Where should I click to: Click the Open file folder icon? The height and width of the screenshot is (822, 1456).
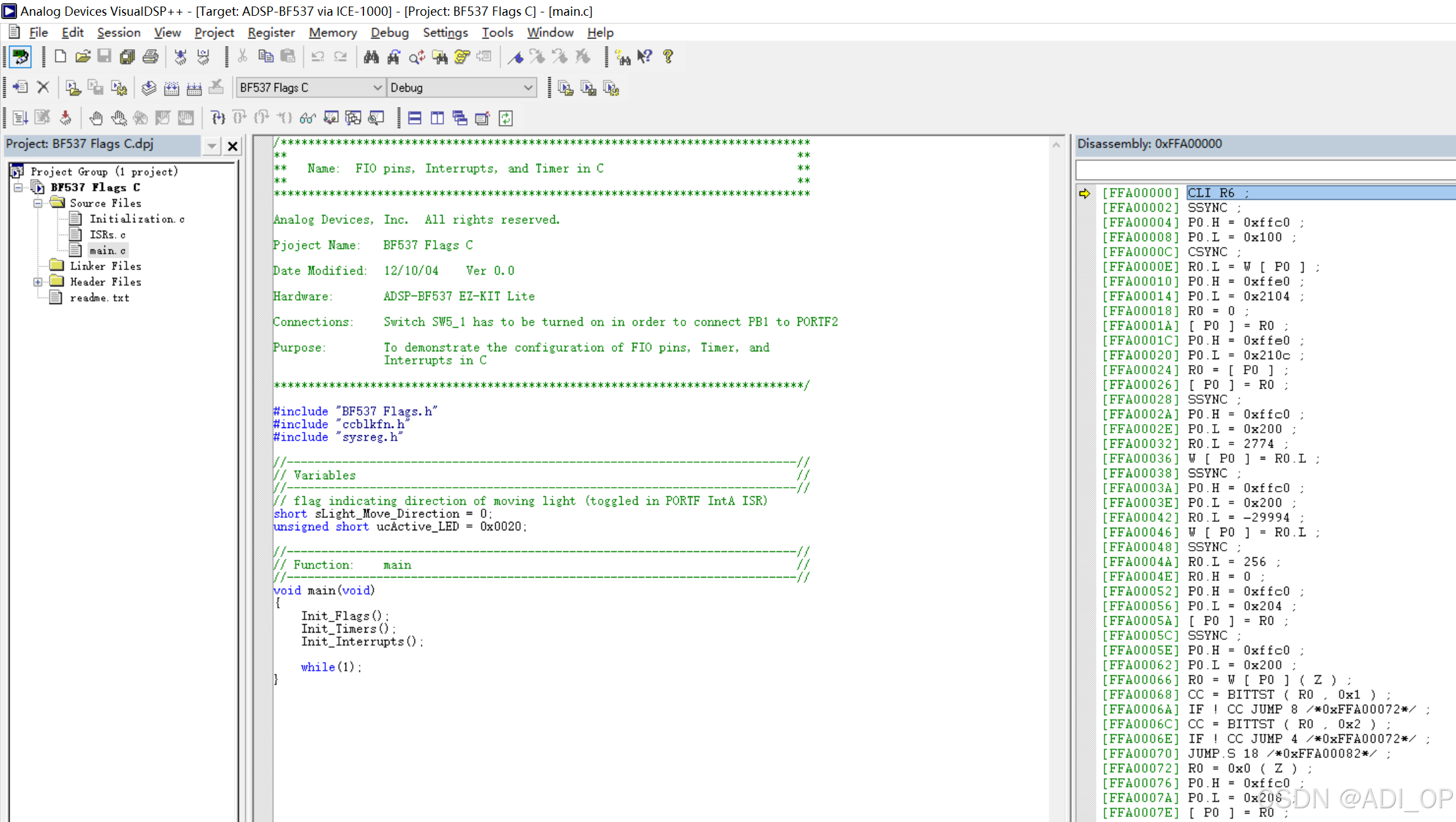[x=83, y=56]
